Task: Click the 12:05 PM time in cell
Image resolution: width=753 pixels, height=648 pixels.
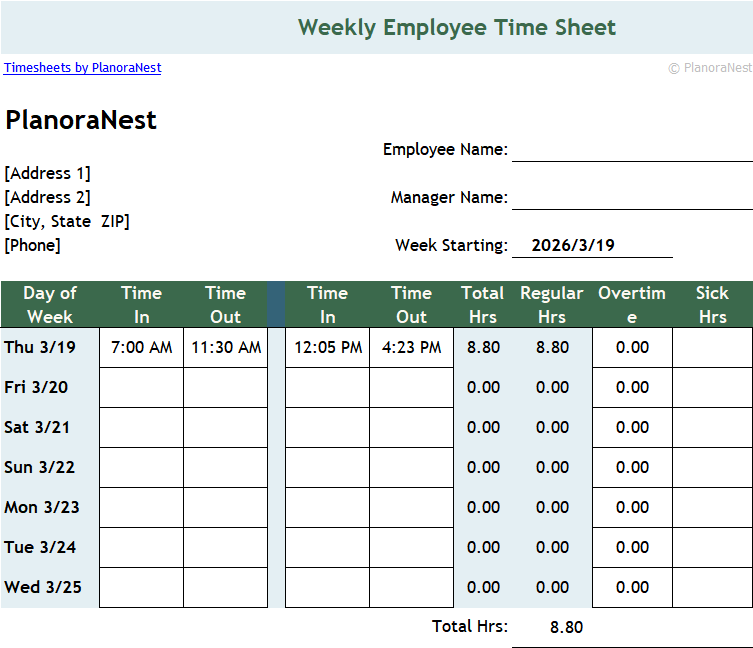Action: (328, 347)
